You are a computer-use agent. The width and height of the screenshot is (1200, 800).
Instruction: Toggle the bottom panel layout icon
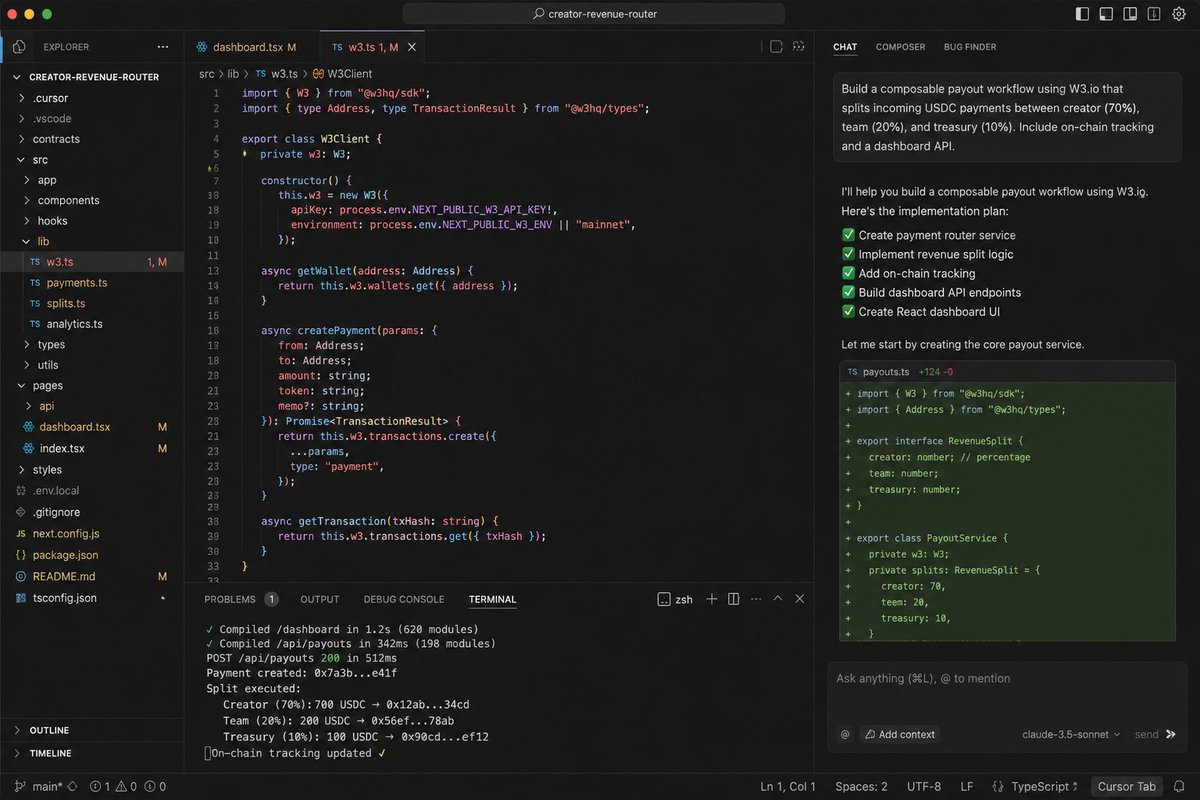tap(1106, 14)
